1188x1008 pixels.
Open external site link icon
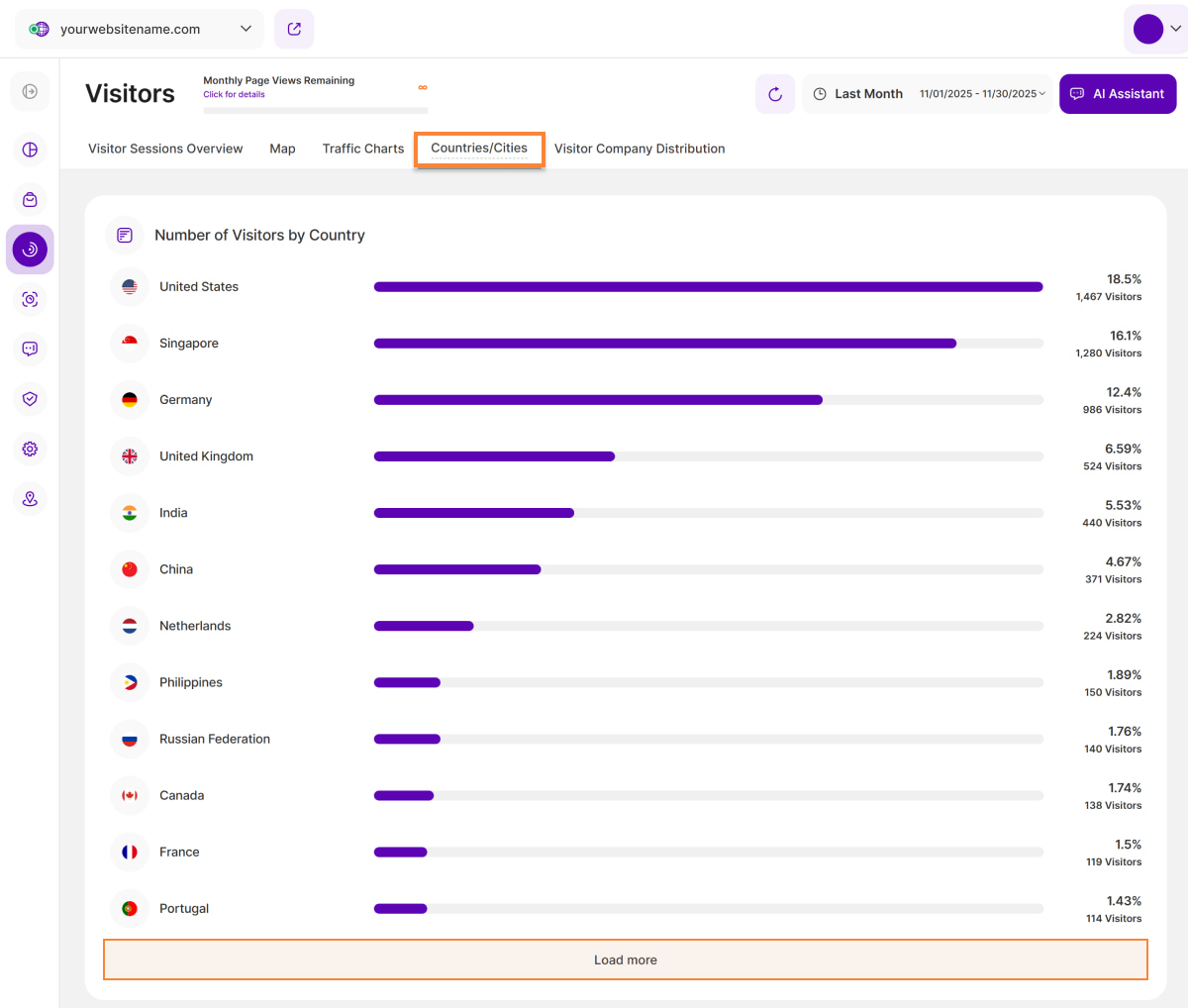pos(294,29)
